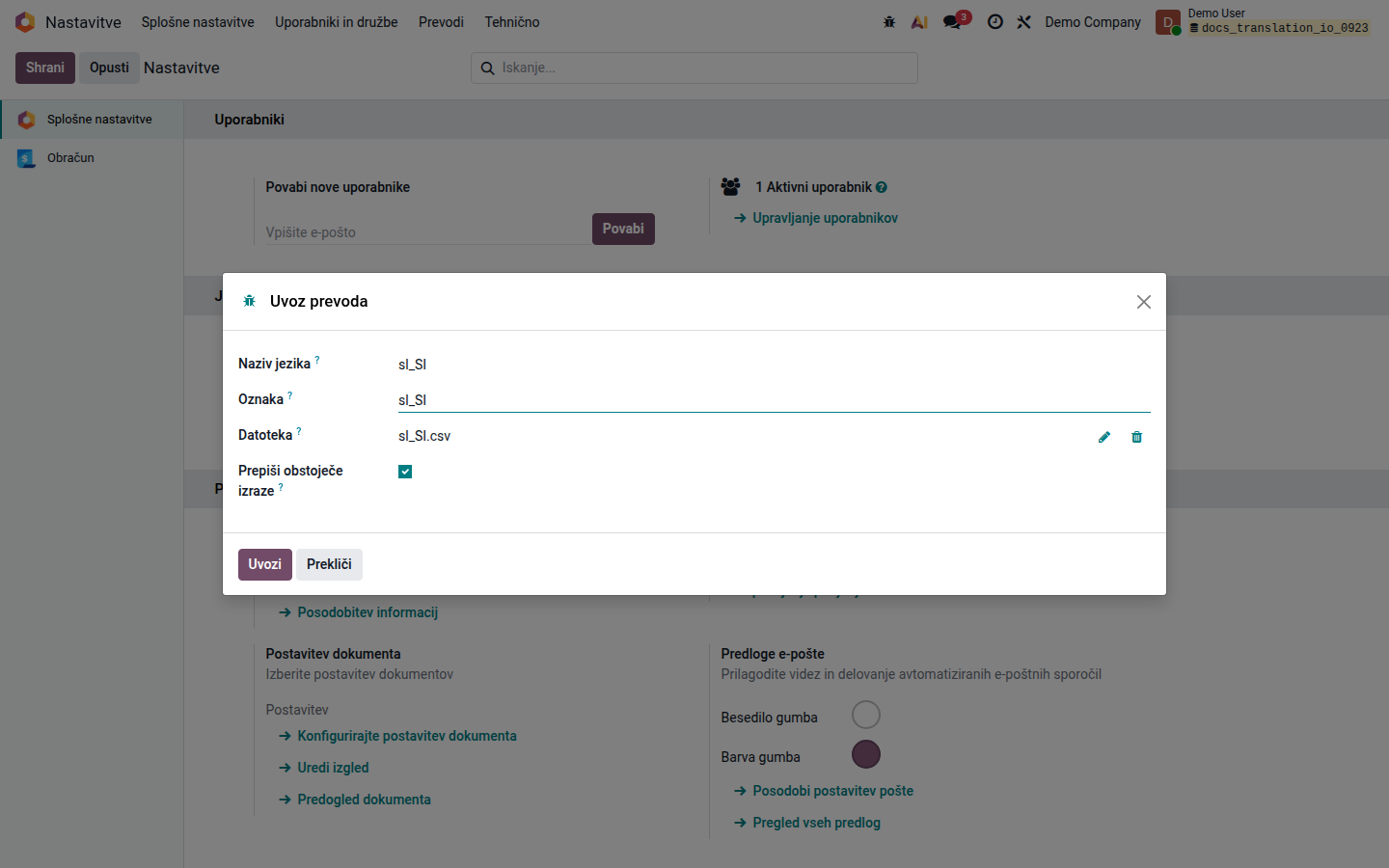Click the debug bug icon in top bar
Viewport: 1389px width, 868px height.
pyautogui.click(x=889, y=22)
